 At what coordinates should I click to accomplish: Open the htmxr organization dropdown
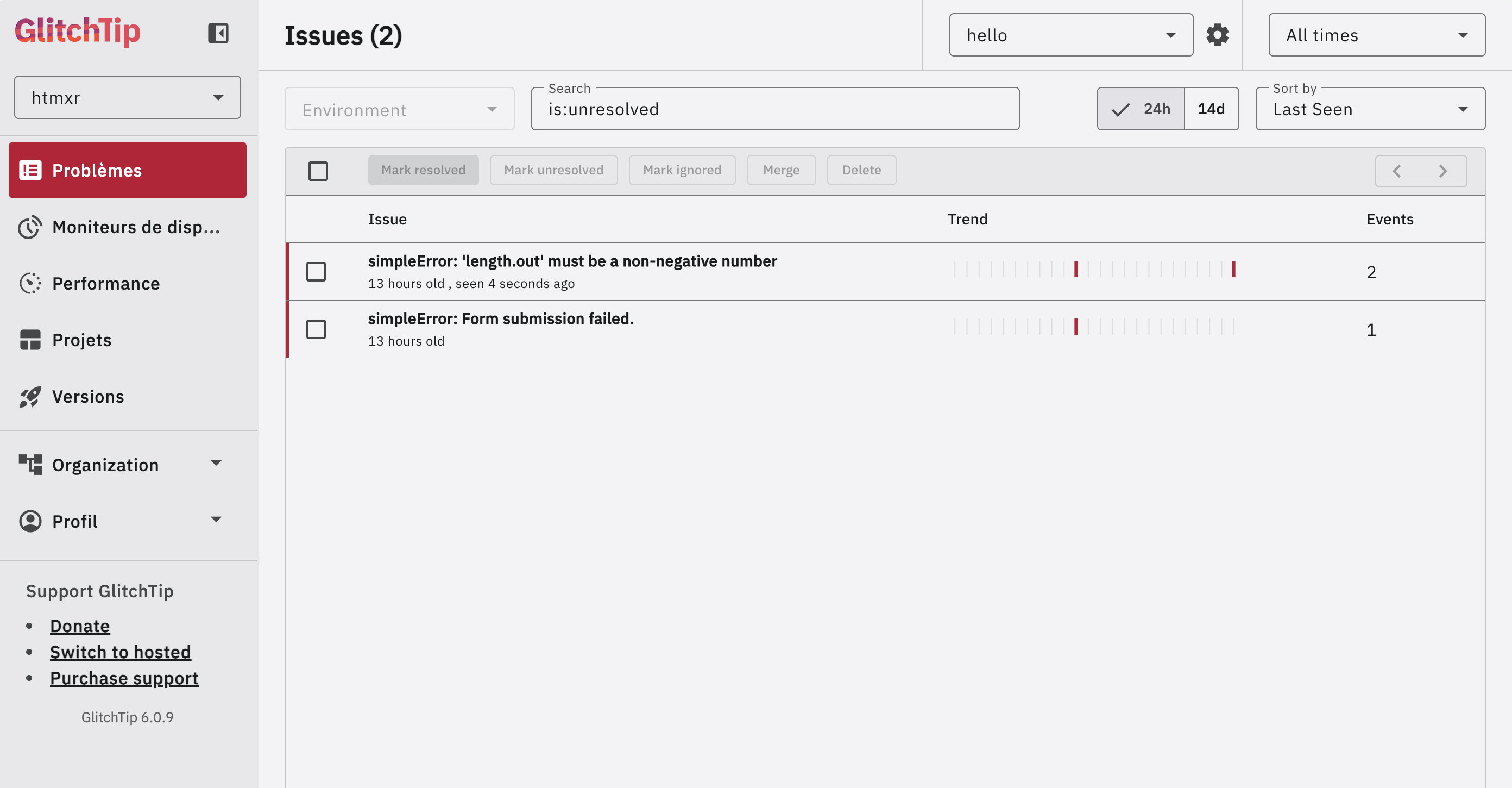[128, 97]
